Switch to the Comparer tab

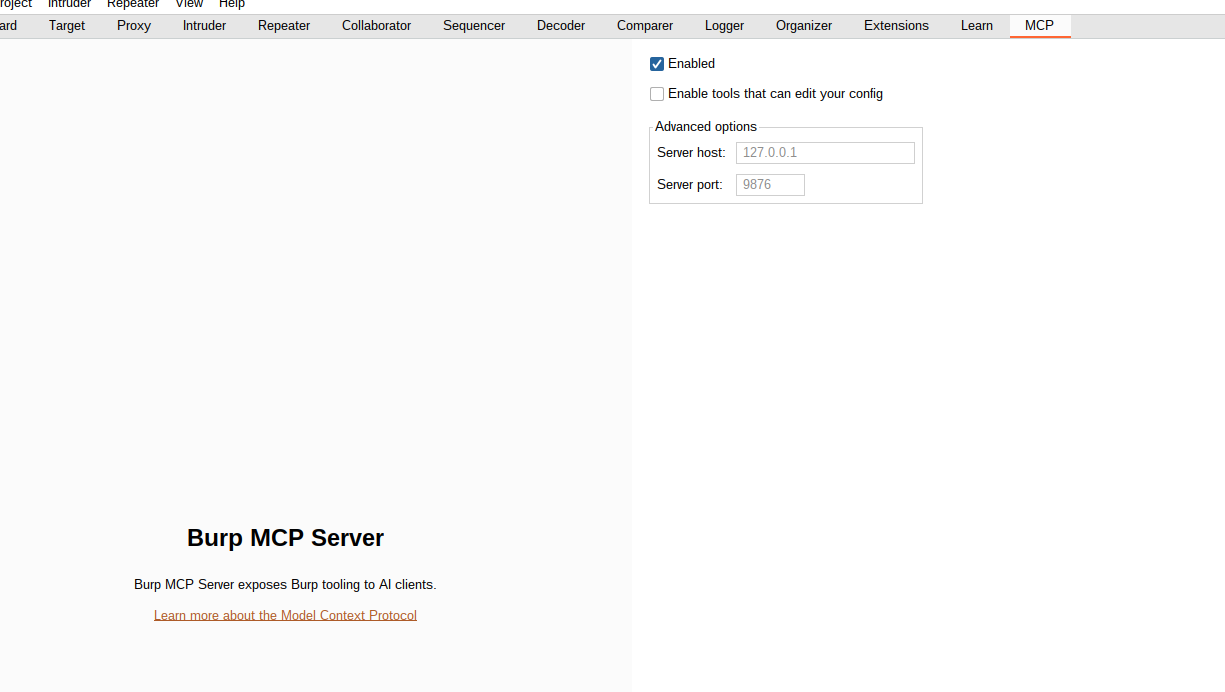tap(645, 26)
